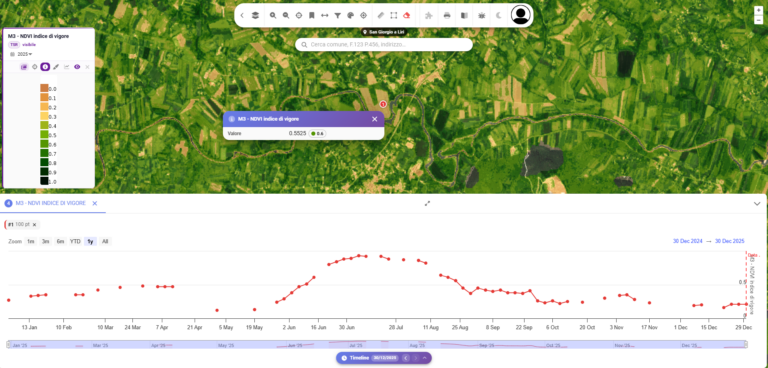Image resolution: width=768 pixels, height=368 pixels.
Task: Select the ruler measurement tool
Action: [x=381, y=16]
